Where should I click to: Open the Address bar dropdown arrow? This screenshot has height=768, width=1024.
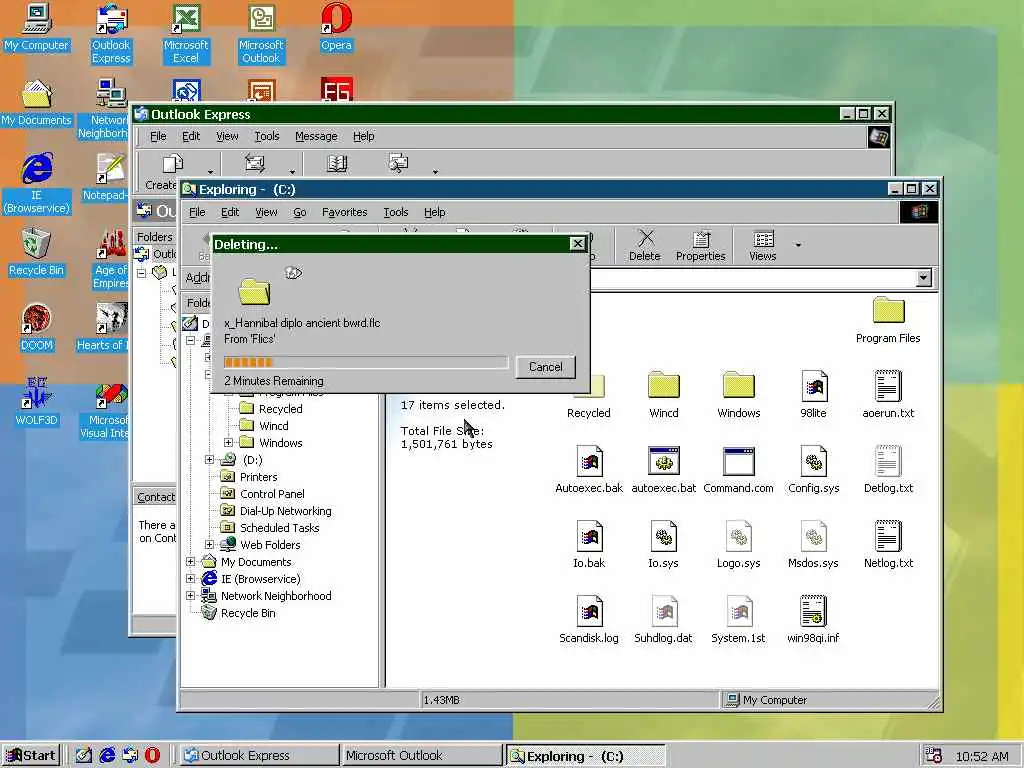tap(923, 278)
